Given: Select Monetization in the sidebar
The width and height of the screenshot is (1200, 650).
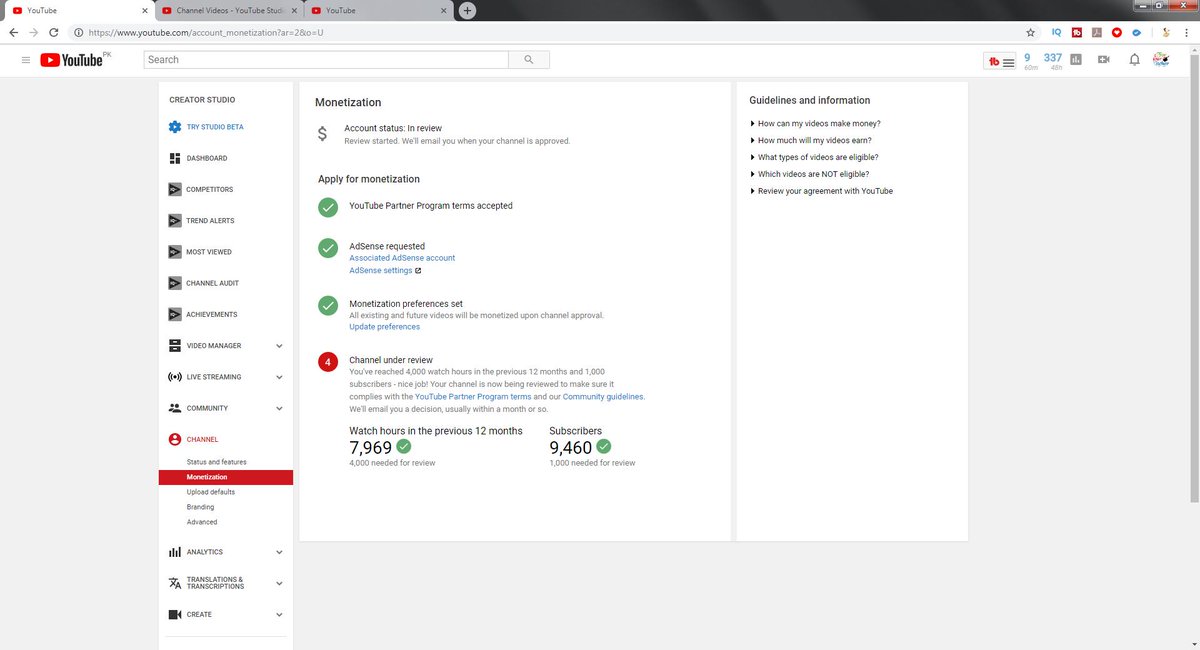Looking at the screenshot, I should click(x=226, y=477).
